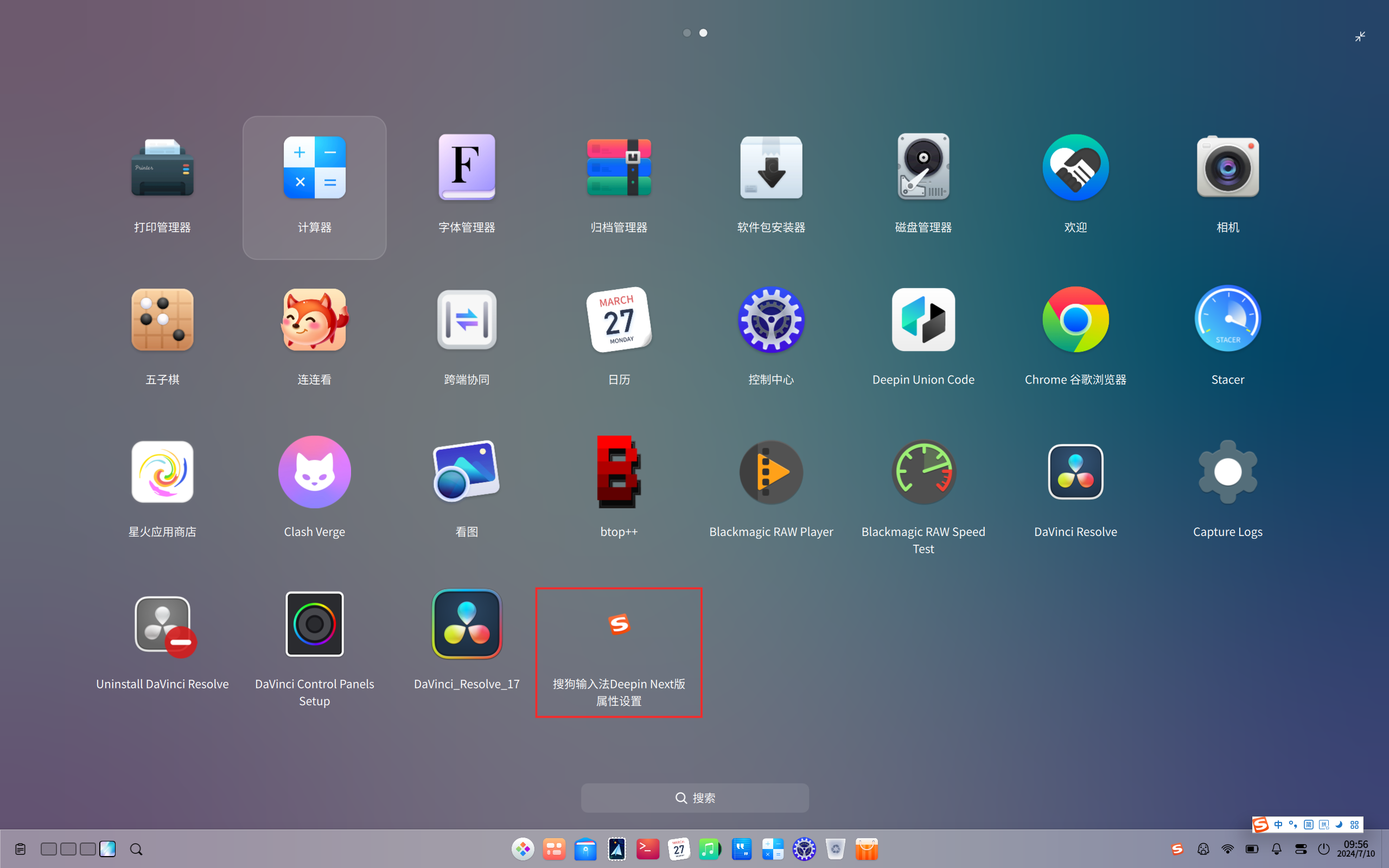This screenshot has width=1389, height=868.
Task: Open Chrome 谷歌浏览器
Action: (x=1075, y=337)
